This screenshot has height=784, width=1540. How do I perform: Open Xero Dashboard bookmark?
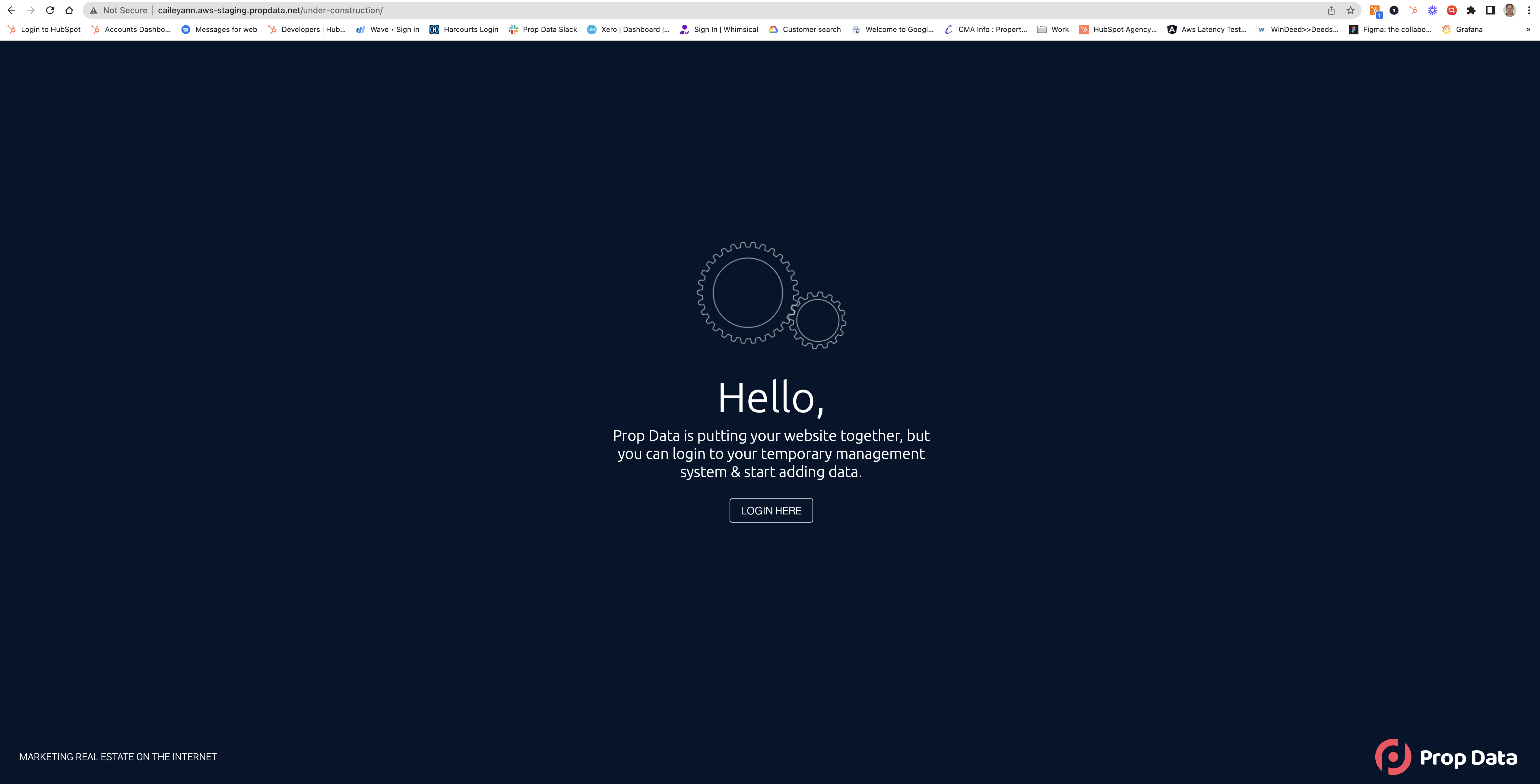coord(628,29)
